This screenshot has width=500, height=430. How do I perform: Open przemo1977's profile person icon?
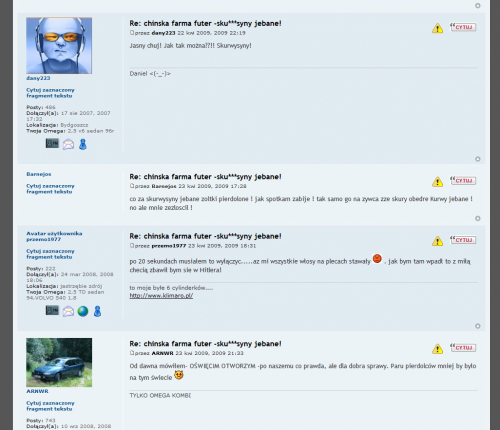97,311
